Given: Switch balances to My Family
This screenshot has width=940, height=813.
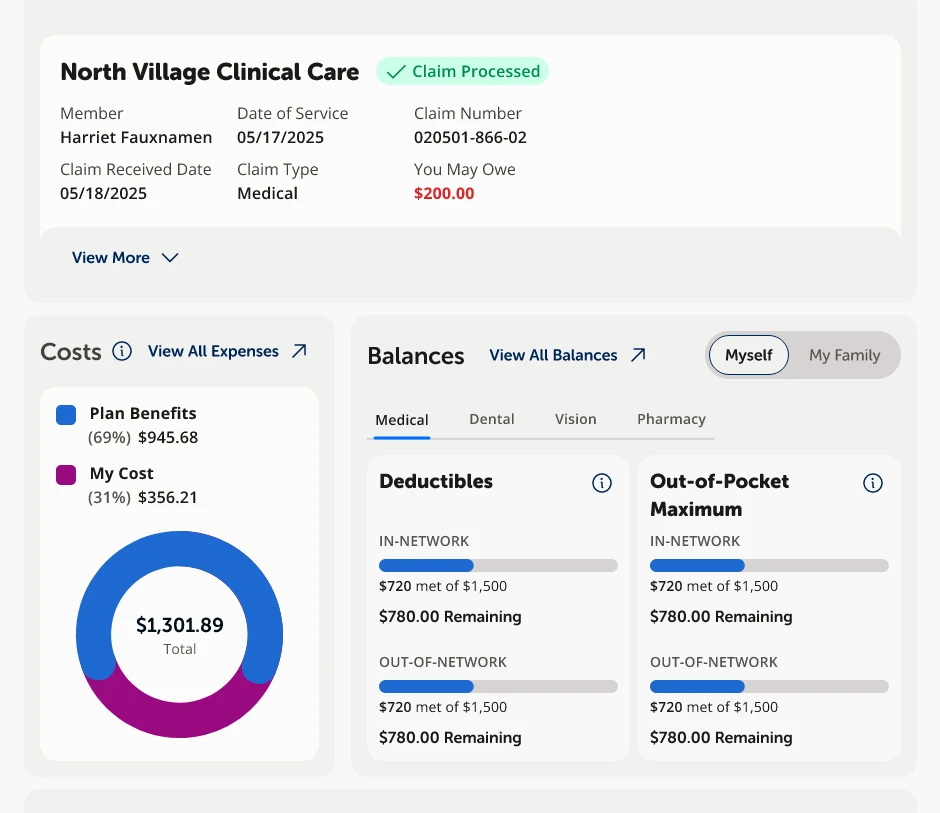Looking at the screenshot, I should click(845, 355).
